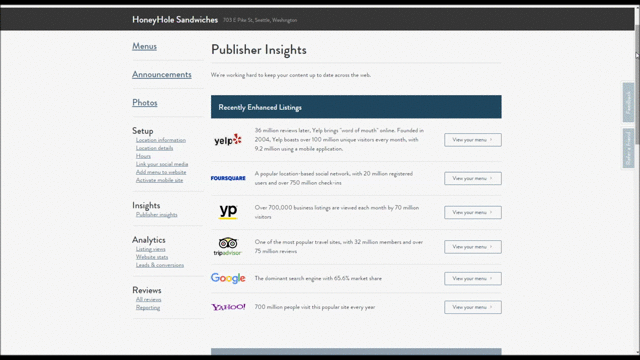Select Link your social media
This screenshot has height=360, width=640.
click(162, 164)
